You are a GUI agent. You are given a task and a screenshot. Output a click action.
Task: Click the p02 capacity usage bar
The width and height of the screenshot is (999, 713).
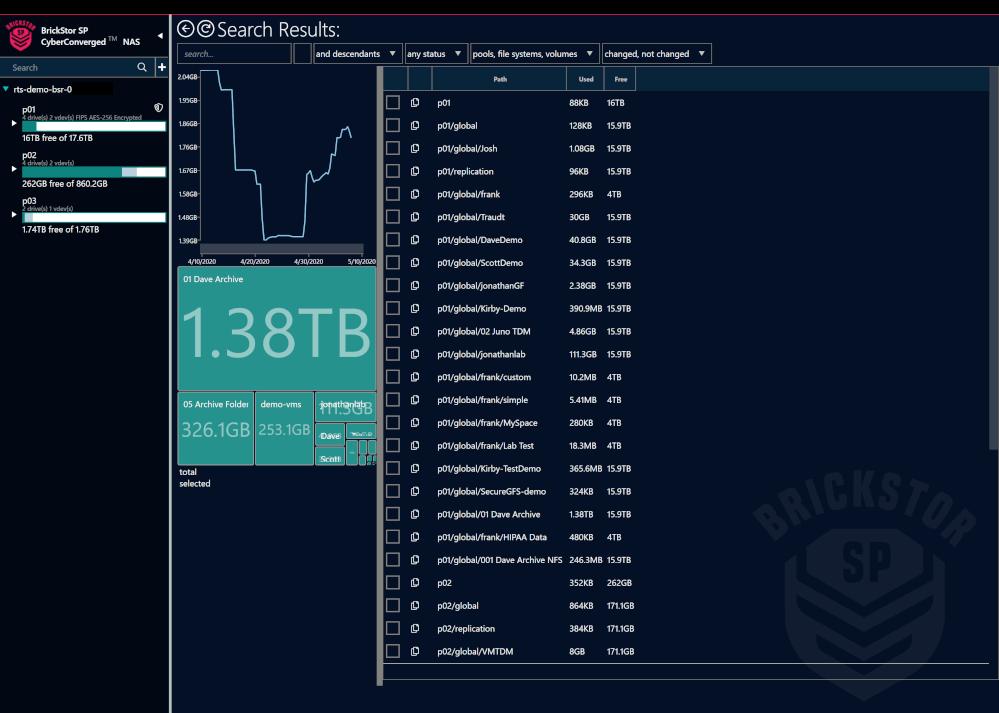pos(93,172)
